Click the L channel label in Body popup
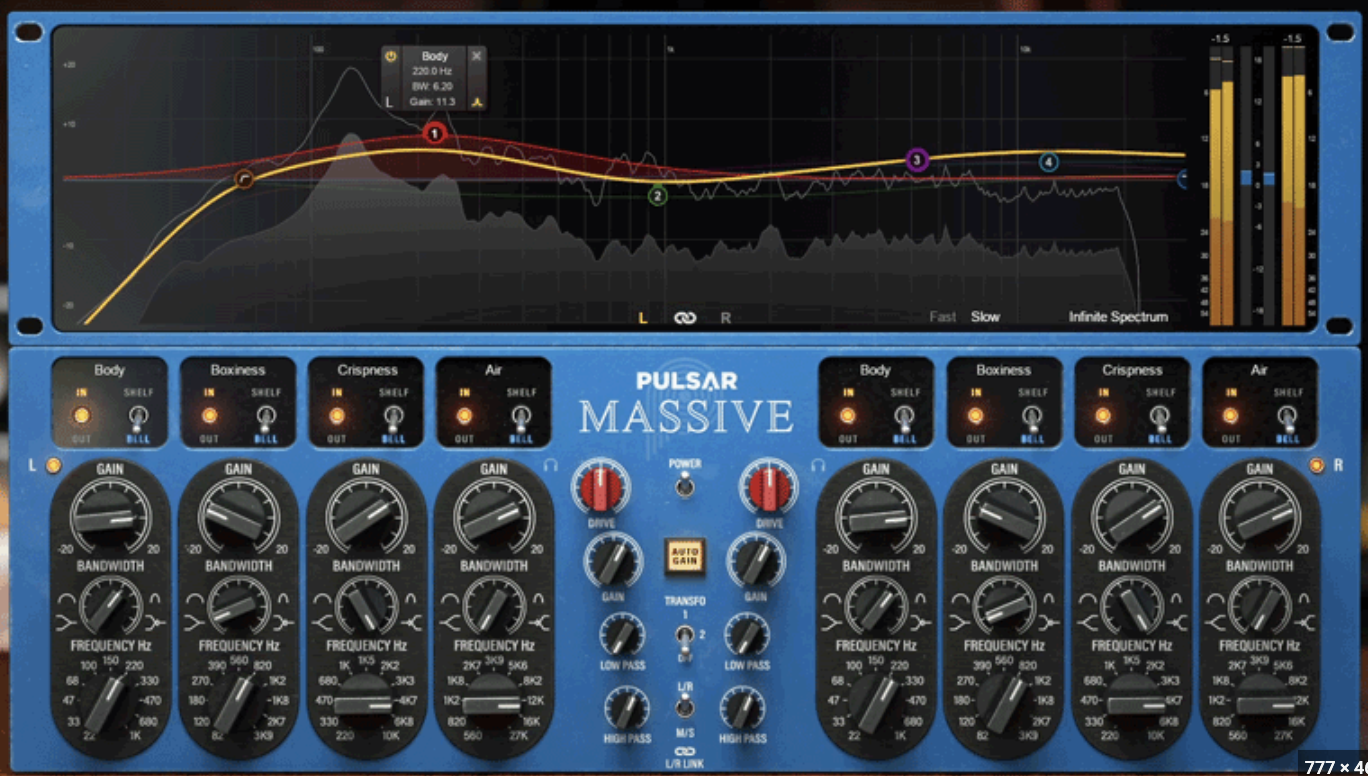 (x=390, y=102)
